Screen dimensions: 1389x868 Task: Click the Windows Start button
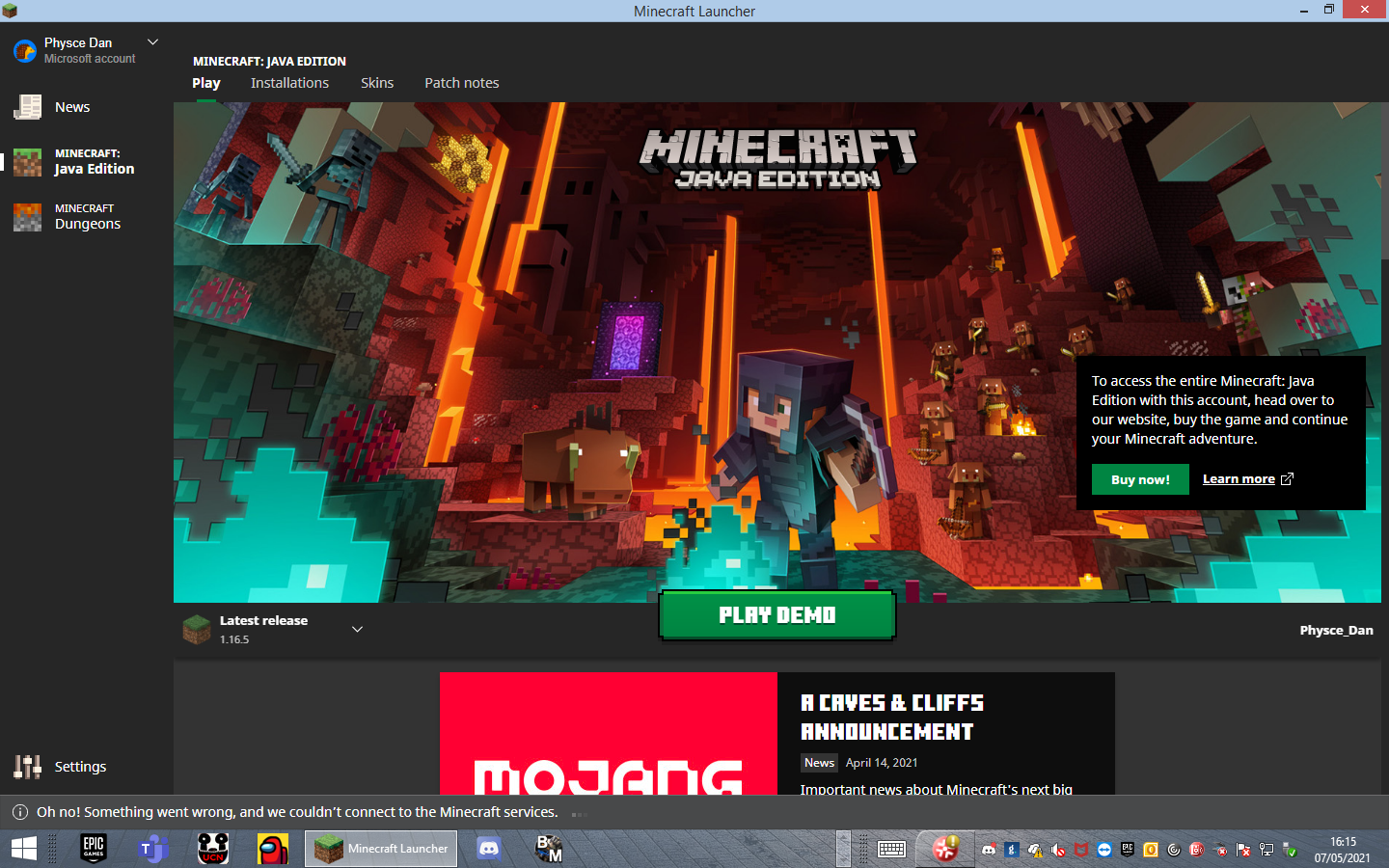(x=24, y=849)
